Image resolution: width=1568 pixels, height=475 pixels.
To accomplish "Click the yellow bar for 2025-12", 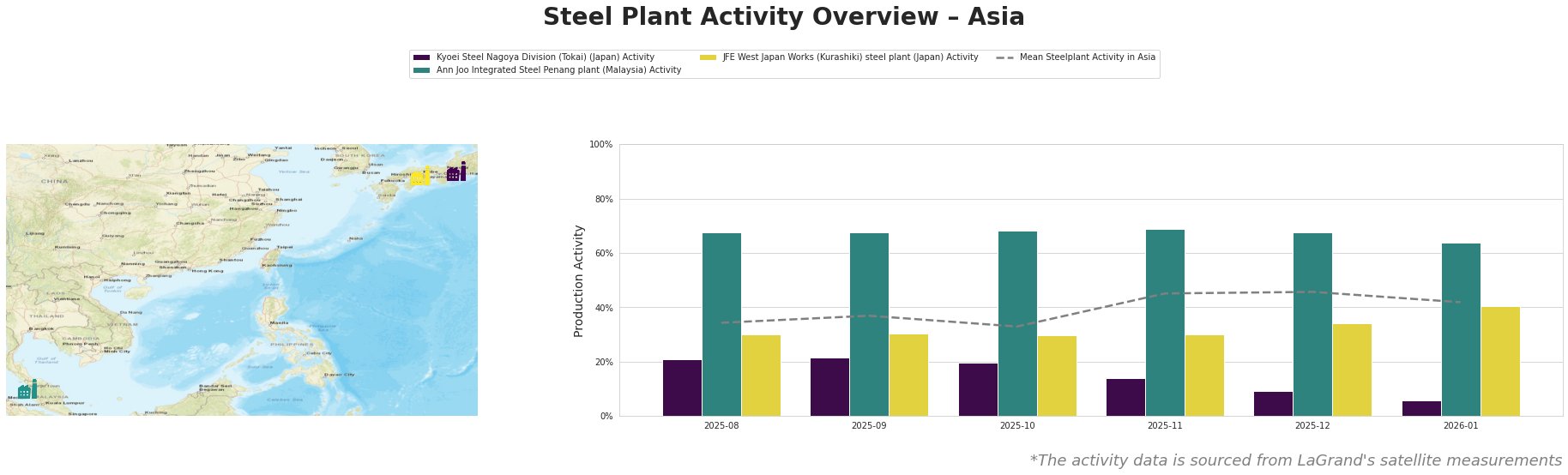I will pos(1352,370).
